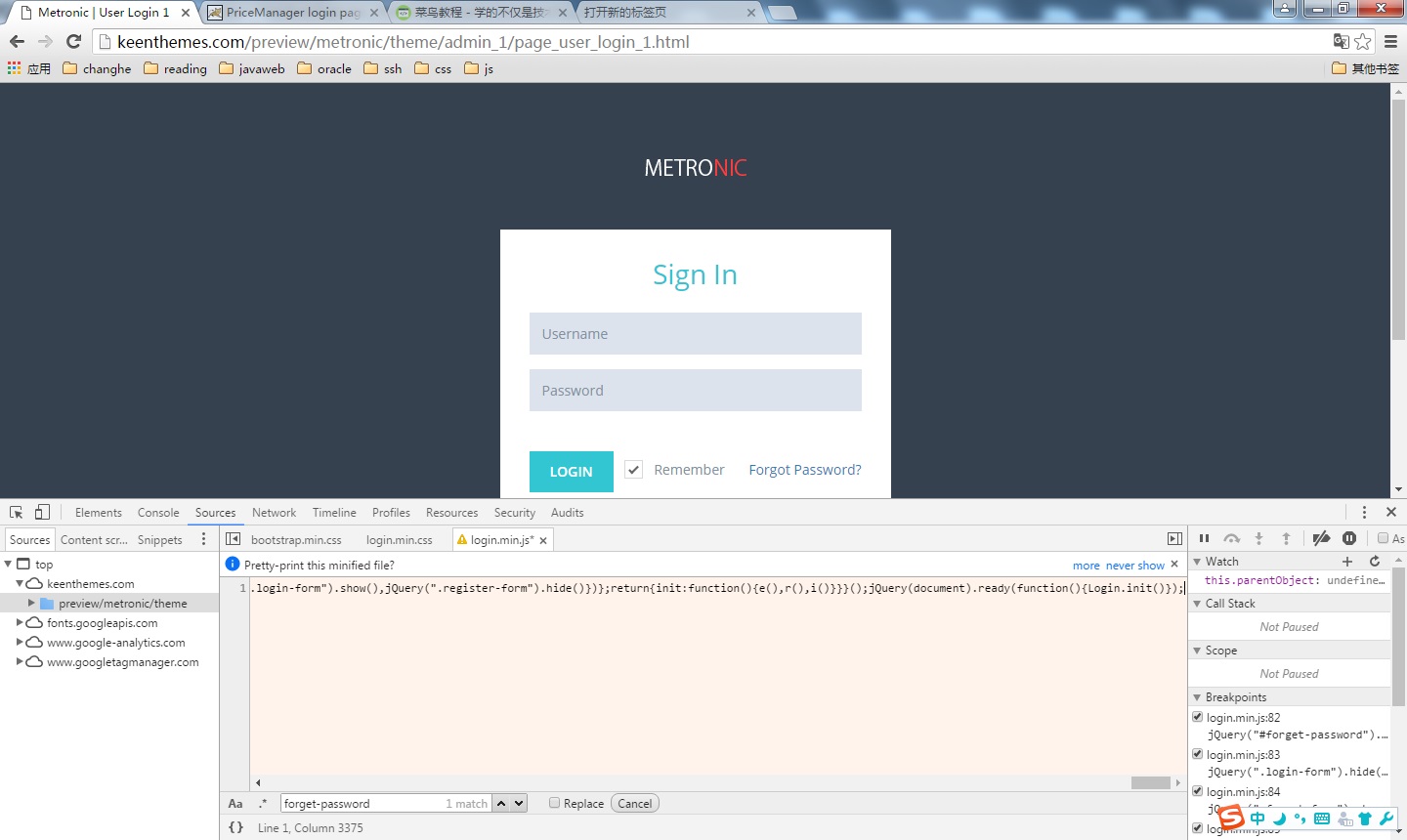
Task: Hide the navigator sidebar panel
Action: pos(233,539)
